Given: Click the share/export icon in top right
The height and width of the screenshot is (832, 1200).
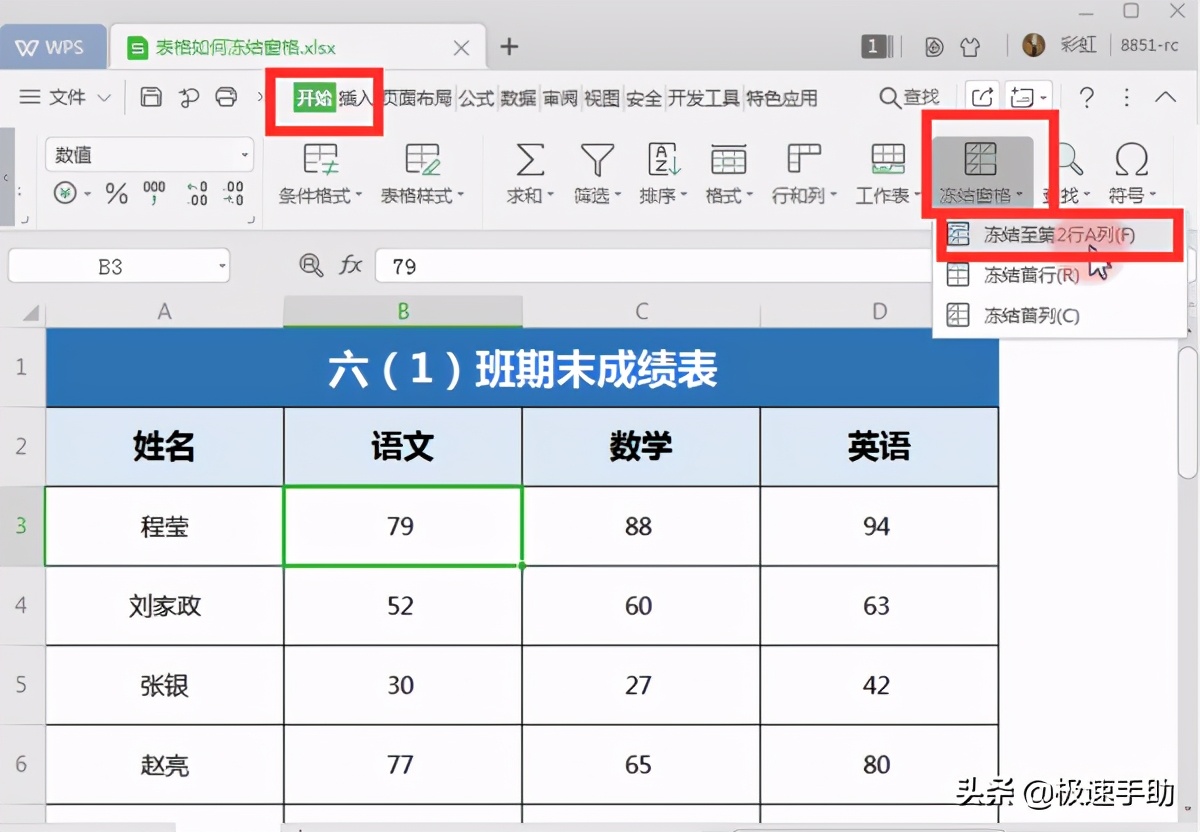Looking at the screenshot, I should click(983, 97).
